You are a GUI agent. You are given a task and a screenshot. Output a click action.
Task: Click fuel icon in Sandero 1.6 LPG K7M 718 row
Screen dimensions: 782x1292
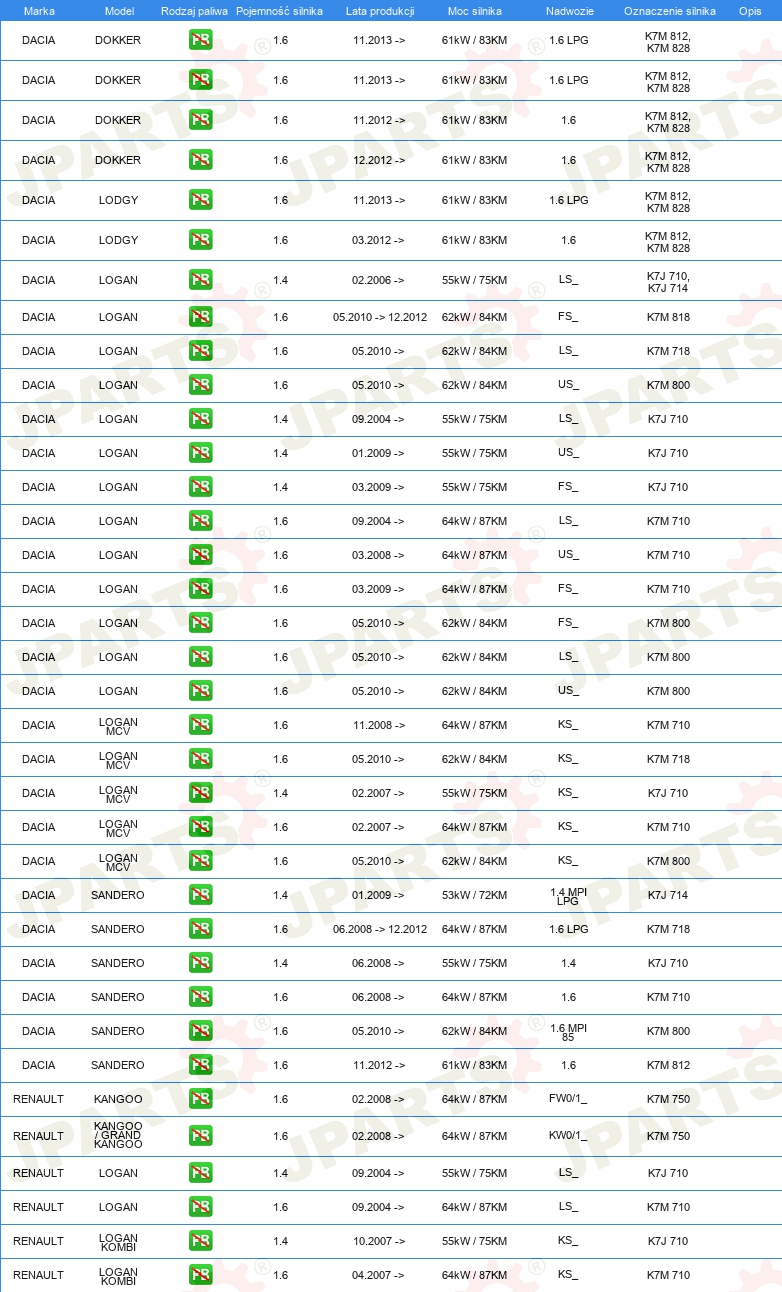(200, 929)
